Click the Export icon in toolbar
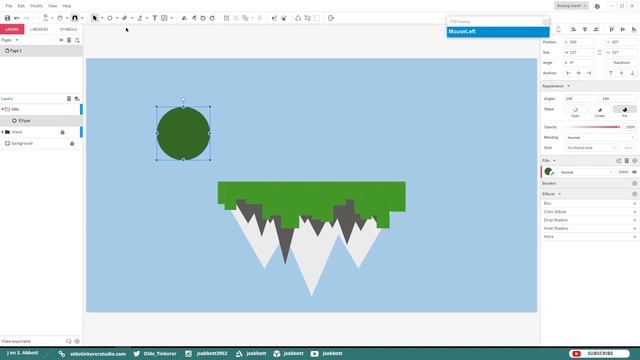Screen dimensions: 640x360 tap(331, 18)
